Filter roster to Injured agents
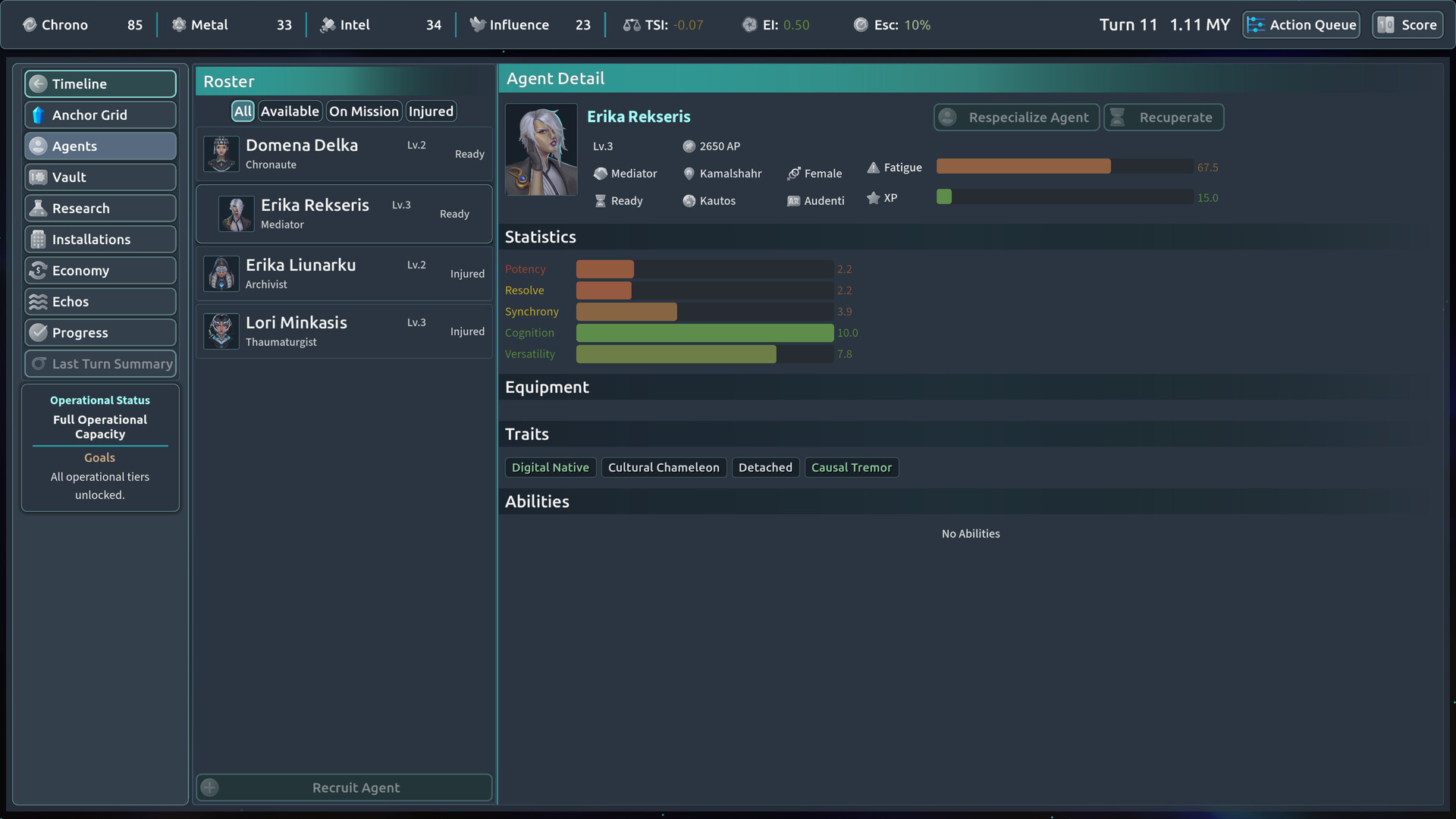The height and width of the screenshot is (819, 1456). (431, 111)
